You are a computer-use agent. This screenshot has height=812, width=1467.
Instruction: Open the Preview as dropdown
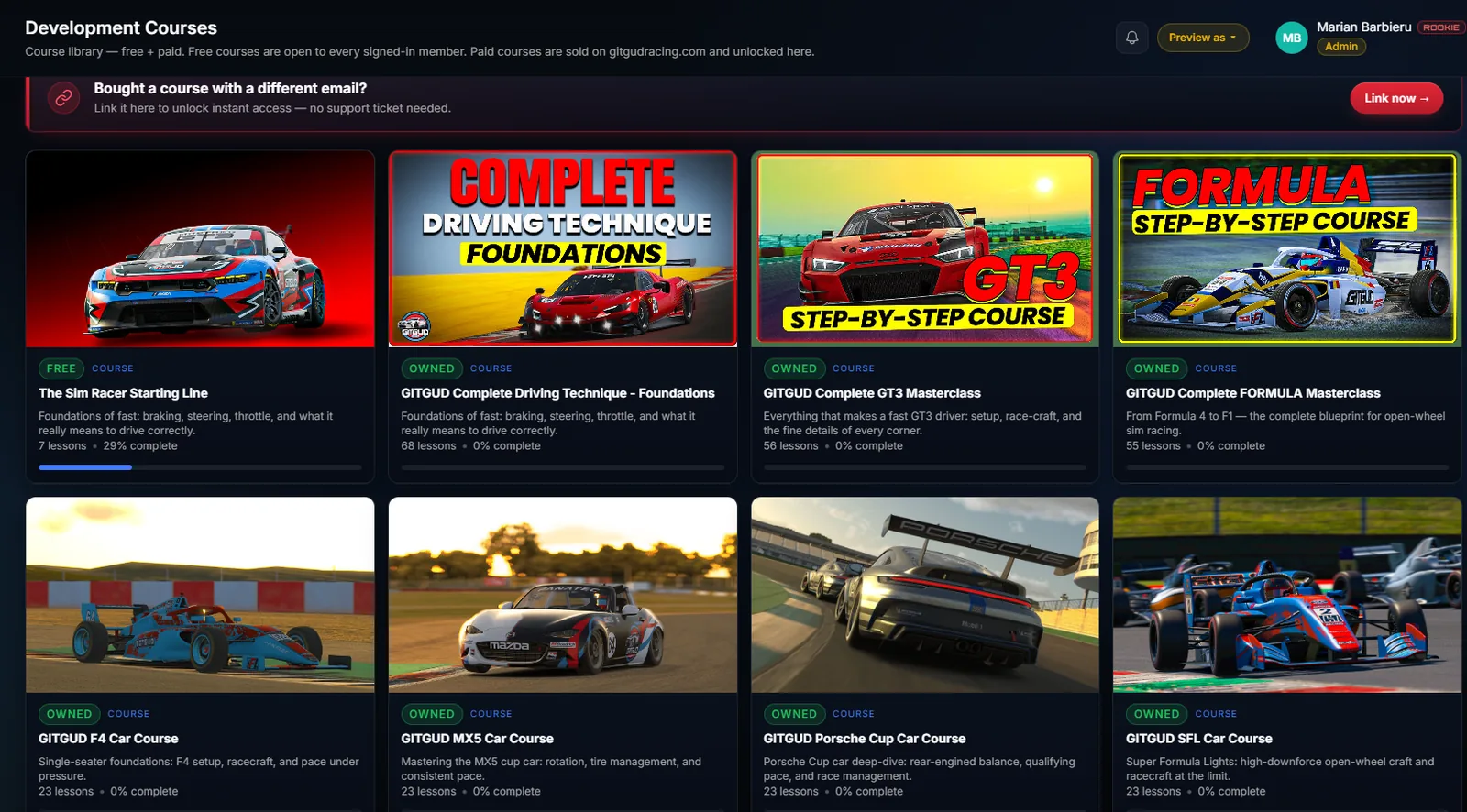click(1202, 38)
